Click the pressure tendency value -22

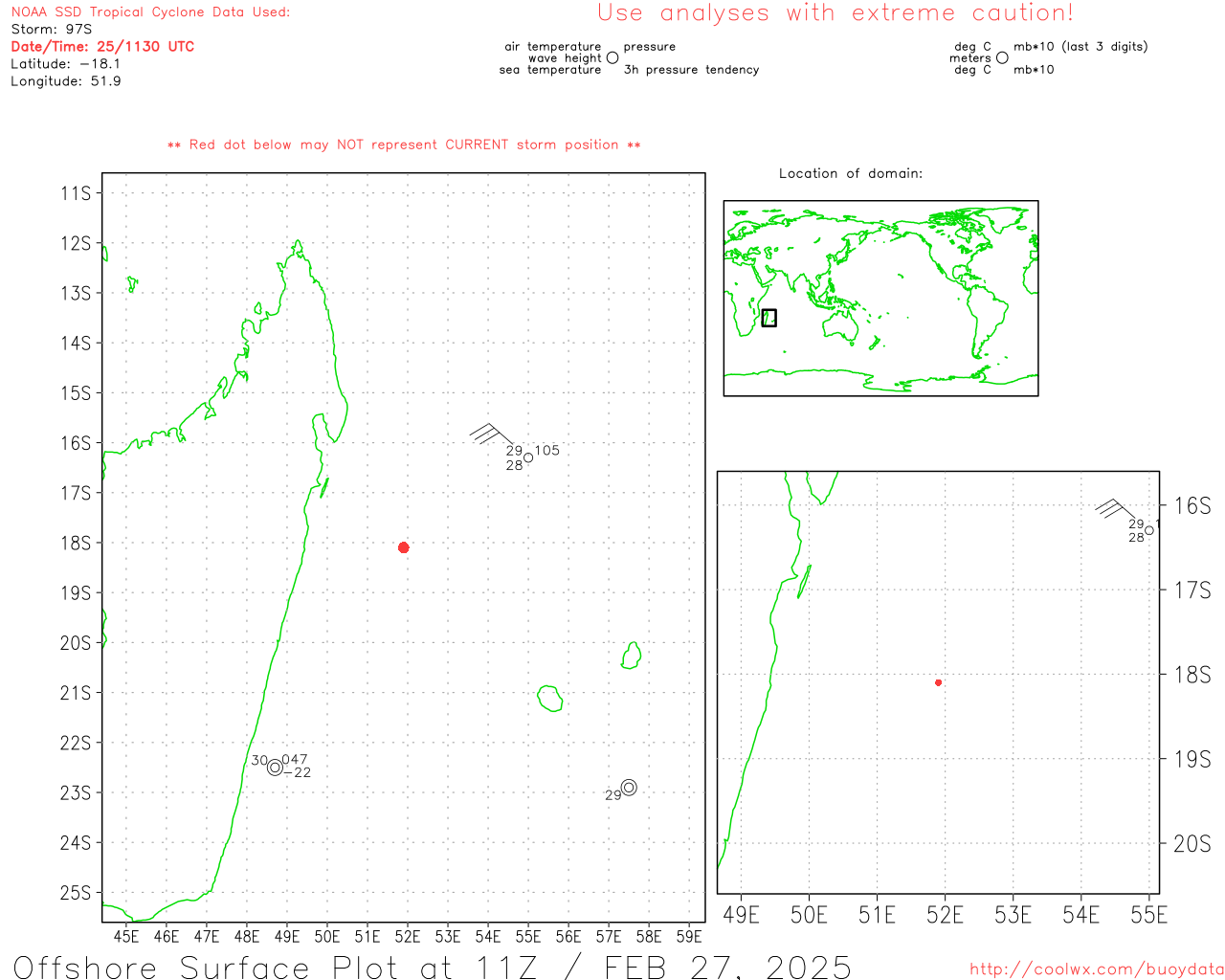click(x=298, y=772)
